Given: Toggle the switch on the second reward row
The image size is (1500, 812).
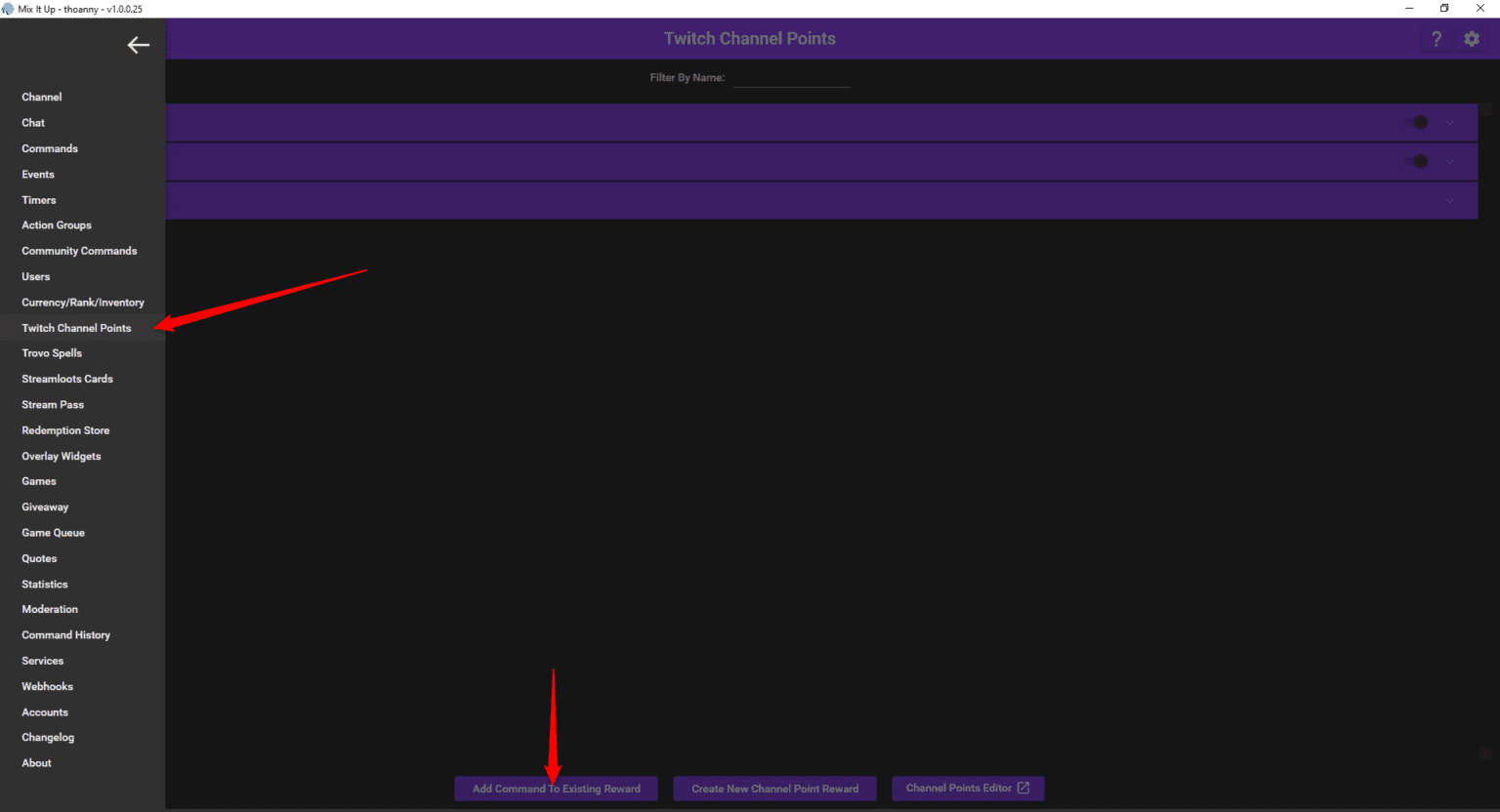Looking at the screenshot, I should pos(1417,162).
